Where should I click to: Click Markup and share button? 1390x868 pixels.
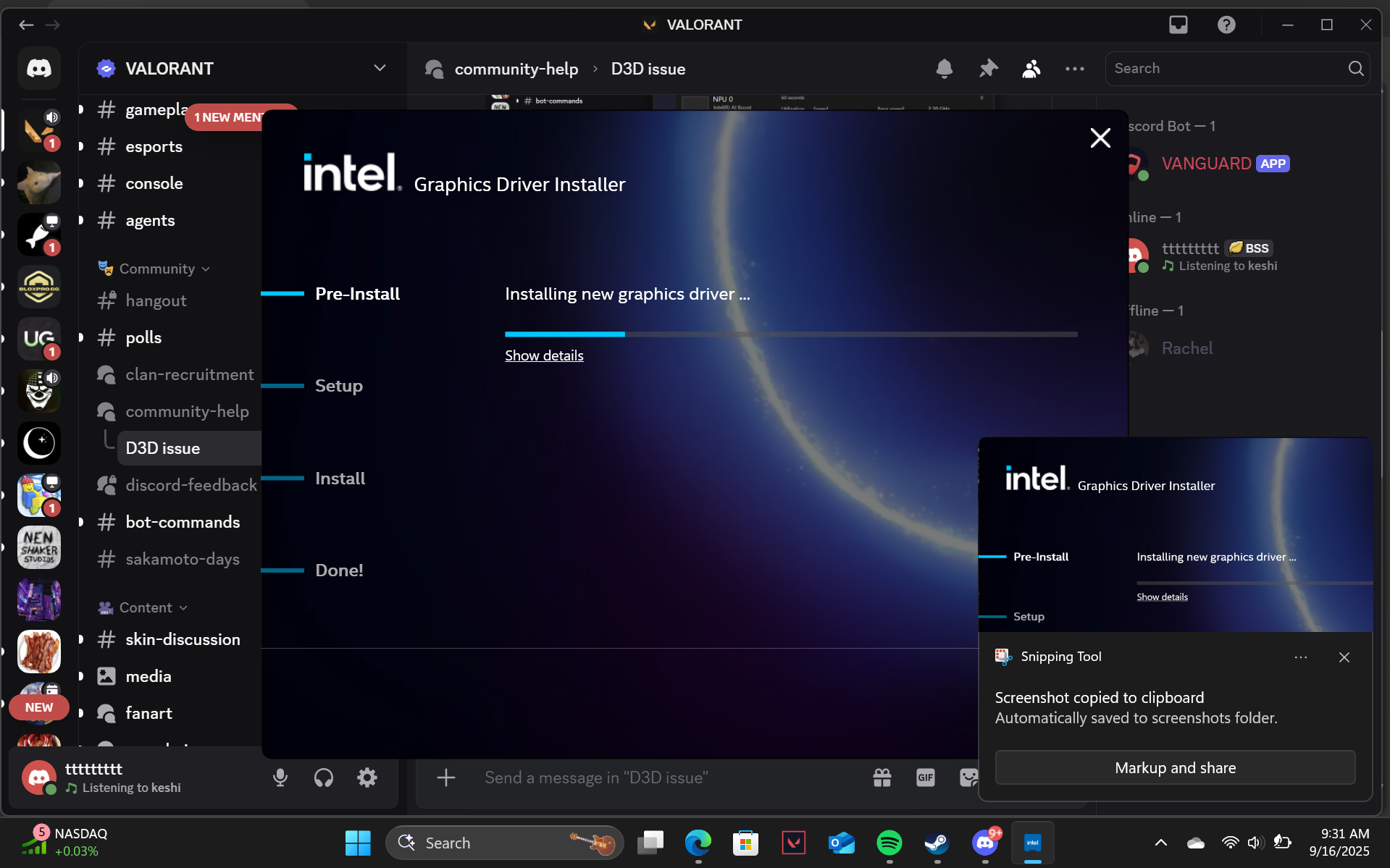click(1175, 767)
